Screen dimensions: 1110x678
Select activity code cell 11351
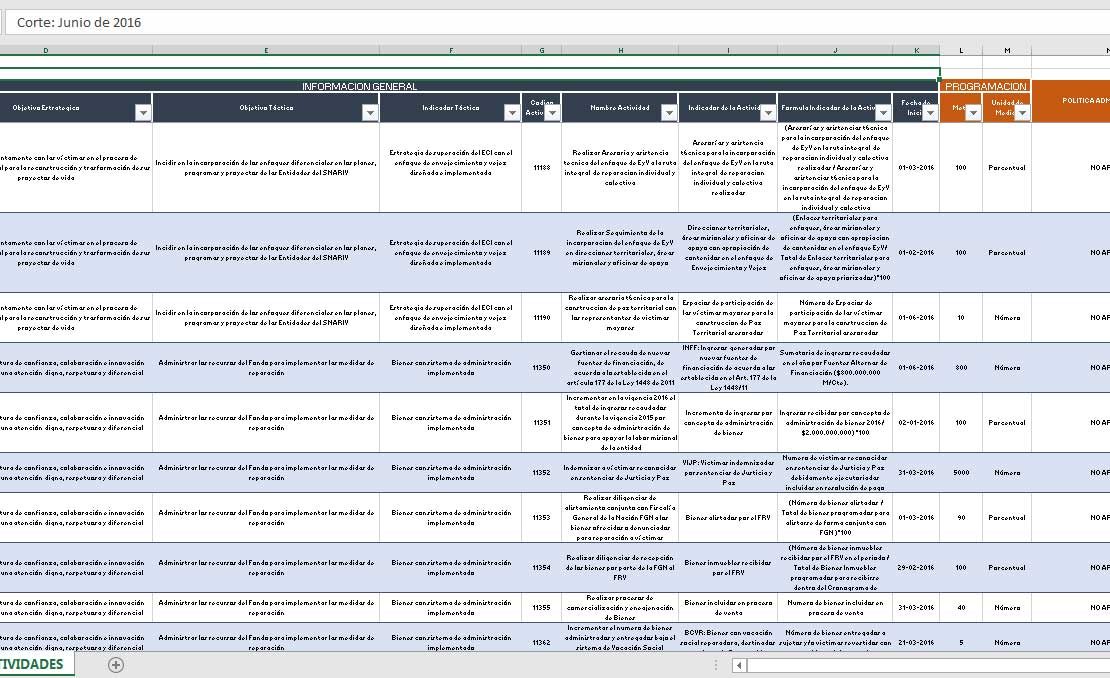(542, 423)
